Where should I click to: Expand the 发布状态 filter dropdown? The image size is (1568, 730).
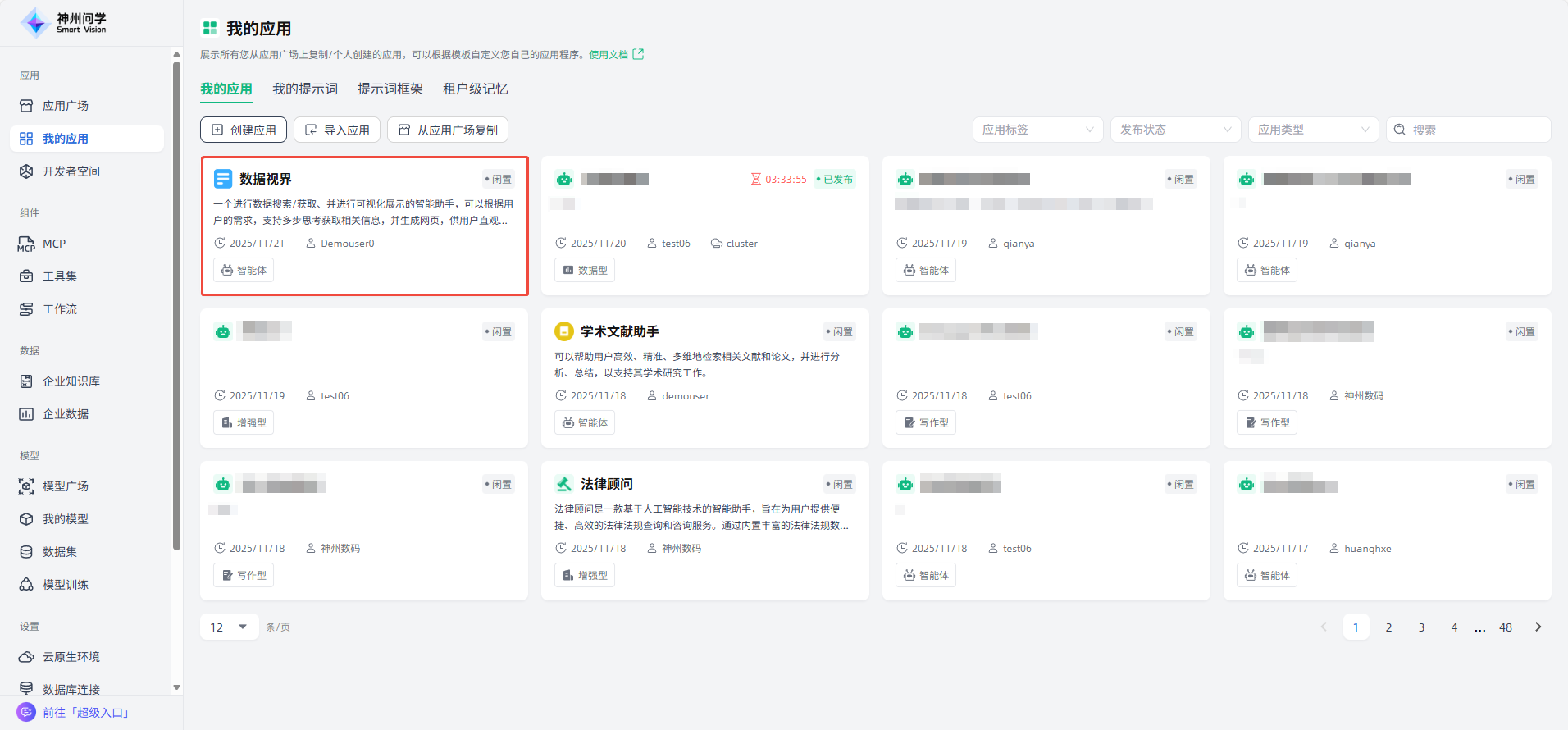[1175, 130]
